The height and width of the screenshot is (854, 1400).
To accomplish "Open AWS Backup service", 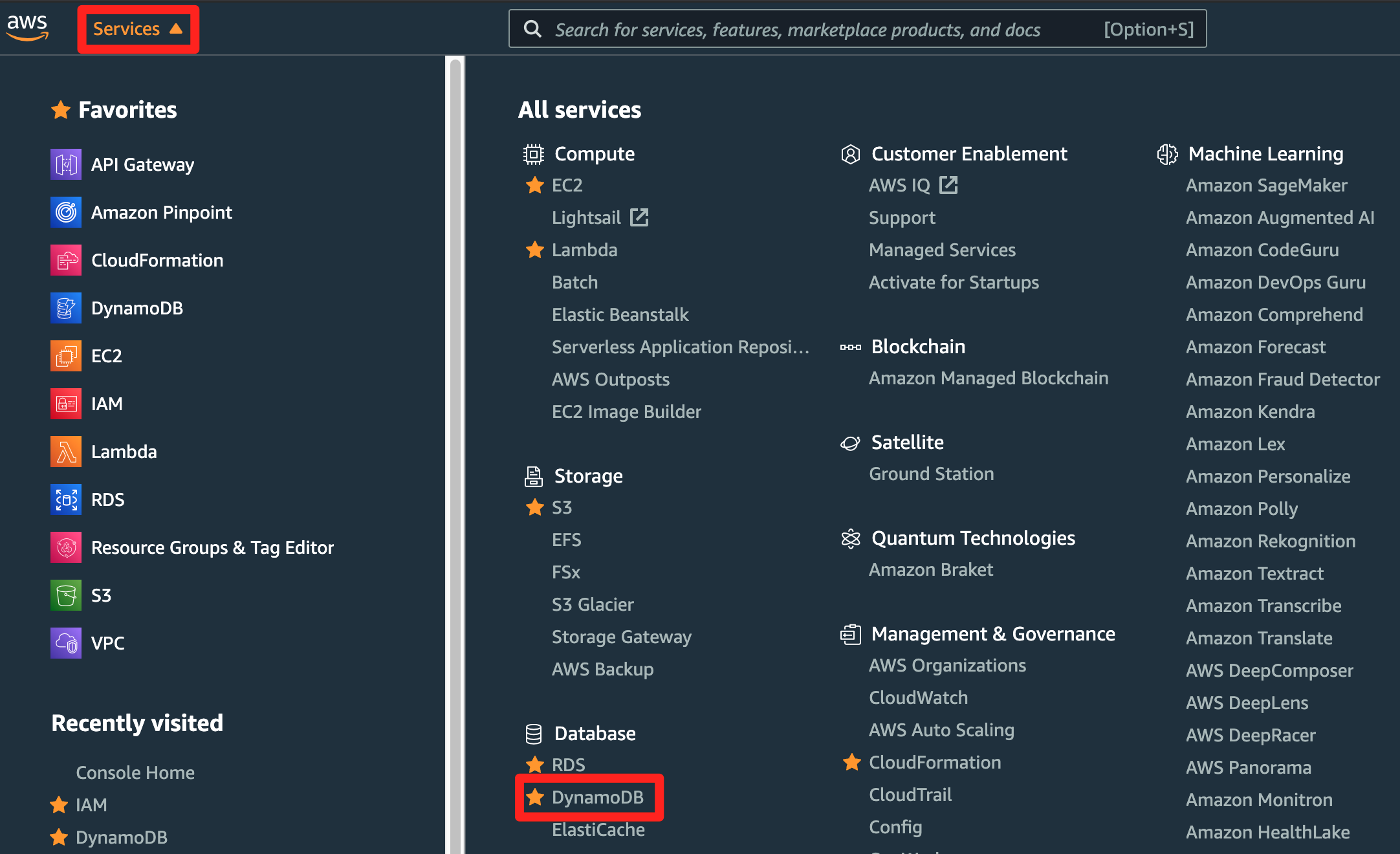I will [x=602, y=669].
